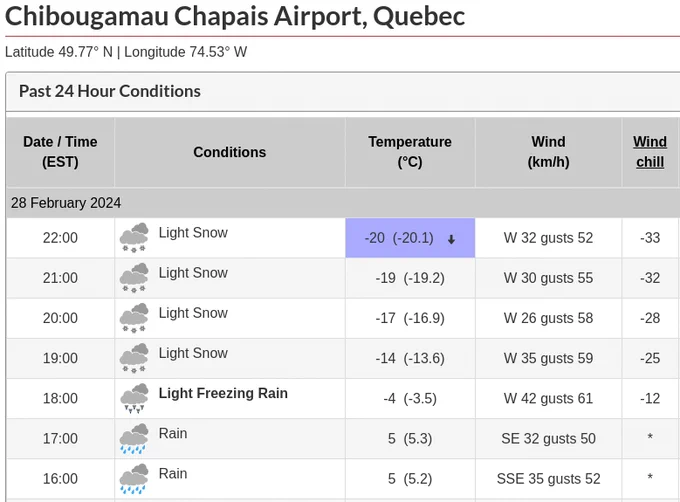Click the 22:00 Light Snow weather icon
Viewport: 680px width, 502px height.
point(134,238)
